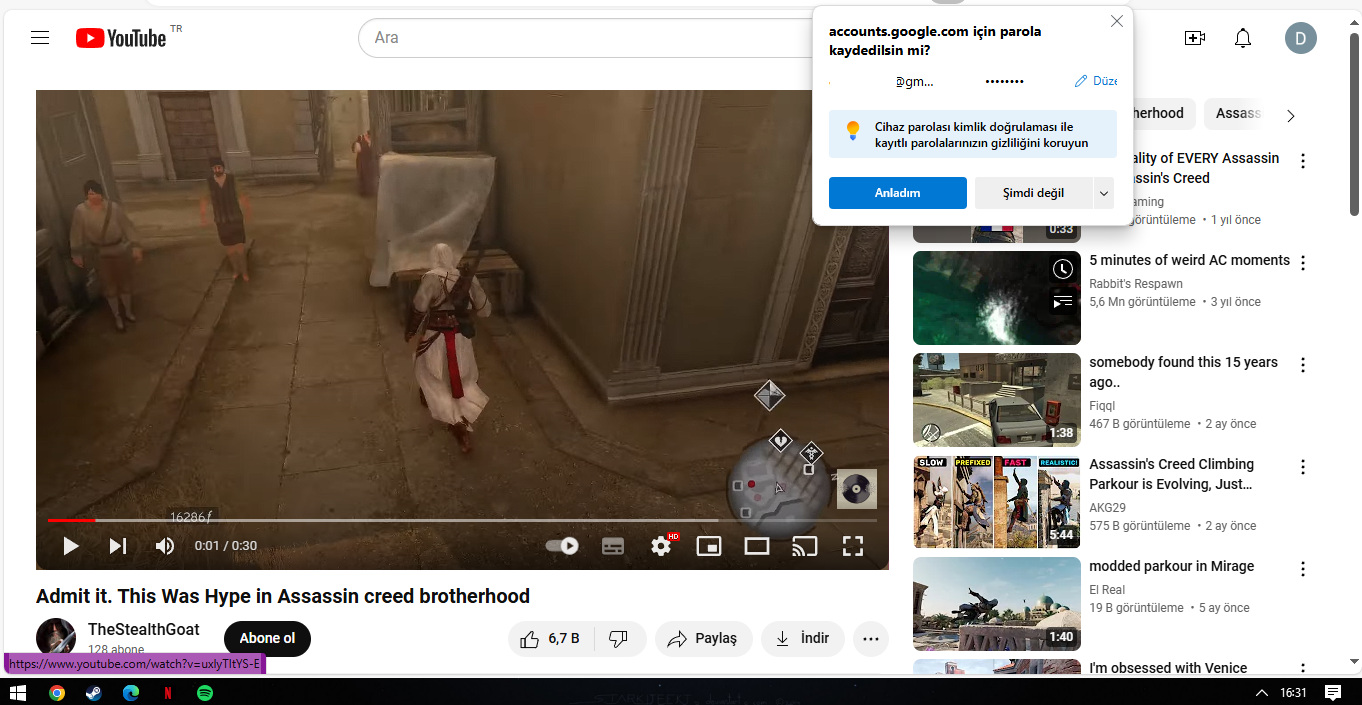The width and height of the screenshot is (1362, 705).
Task: Open TheStealthGoat channel avatar
Action: 56,637
